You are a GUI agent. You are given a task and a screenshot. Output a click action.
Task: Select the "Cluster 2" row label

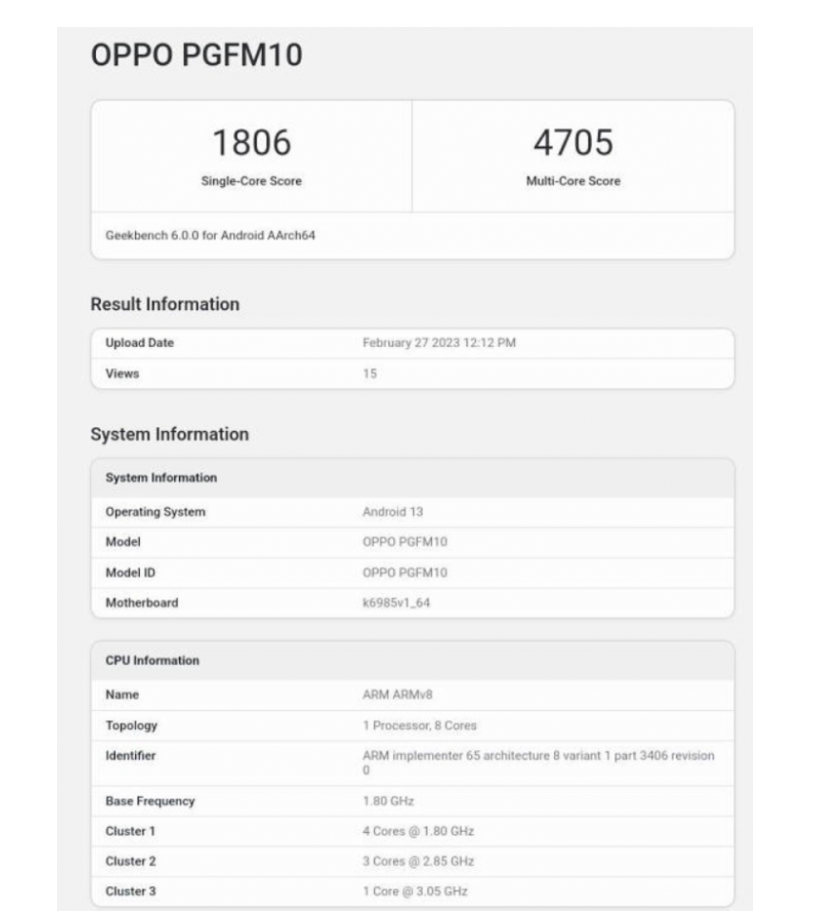[x=131, y=862]
